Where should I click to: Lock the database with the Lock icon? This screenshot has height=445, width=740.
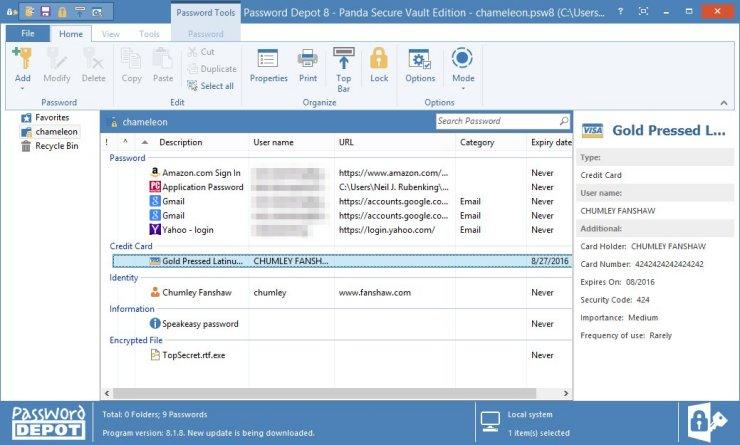coord(379,58)
